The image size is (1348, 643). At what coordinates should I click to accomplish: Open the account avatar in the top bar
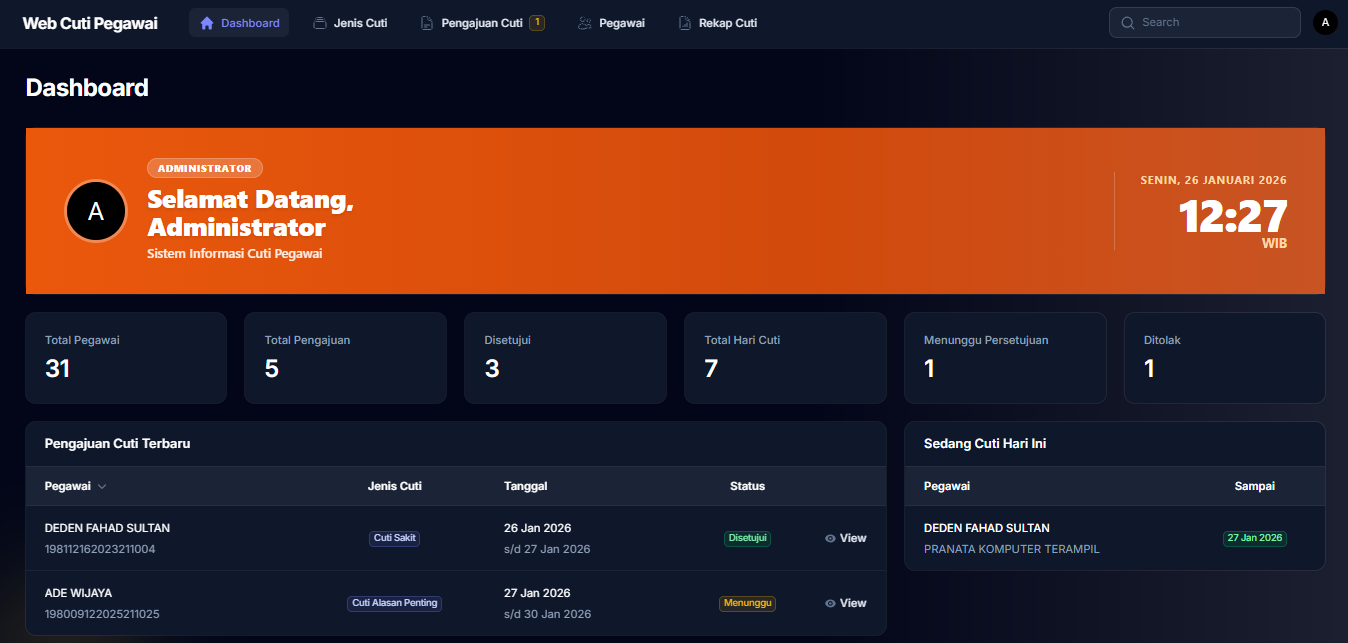pyautogui.click(x=1325, y=22)
